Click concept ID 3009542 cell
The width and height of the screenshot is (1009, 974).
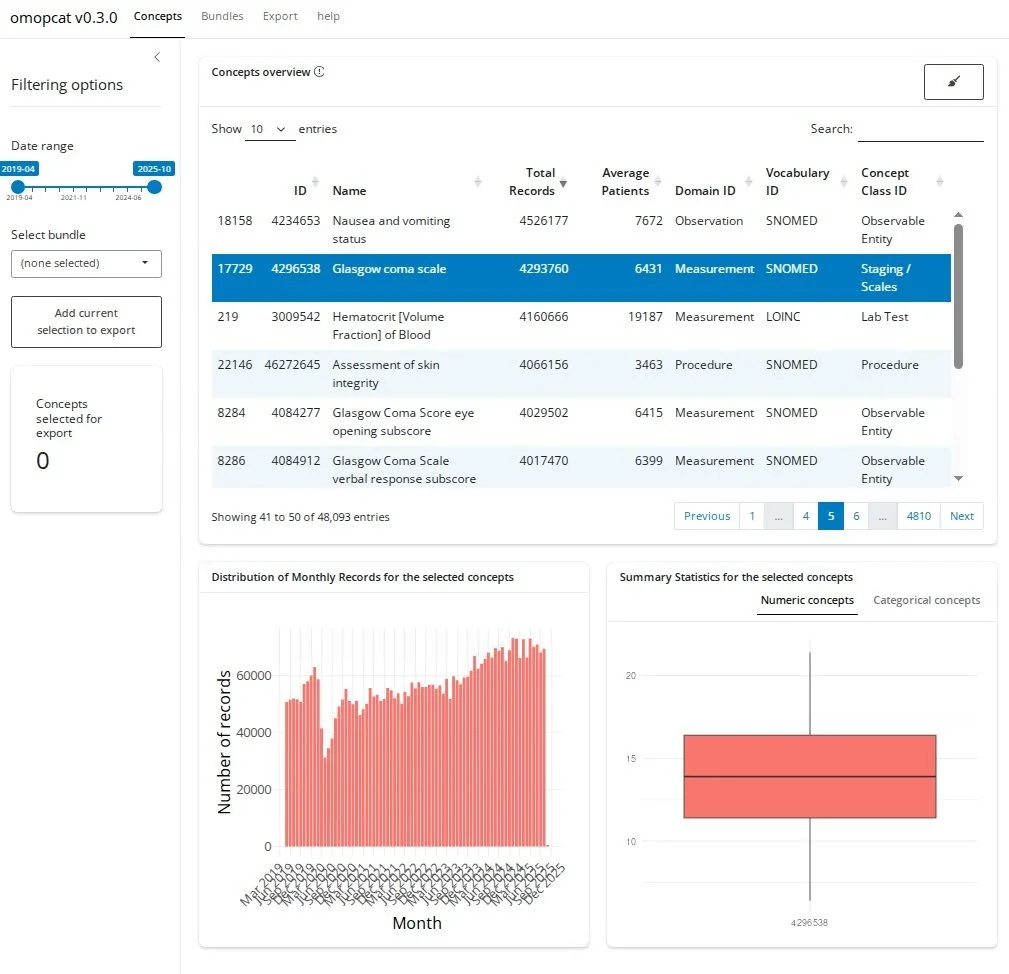[295, 317]
